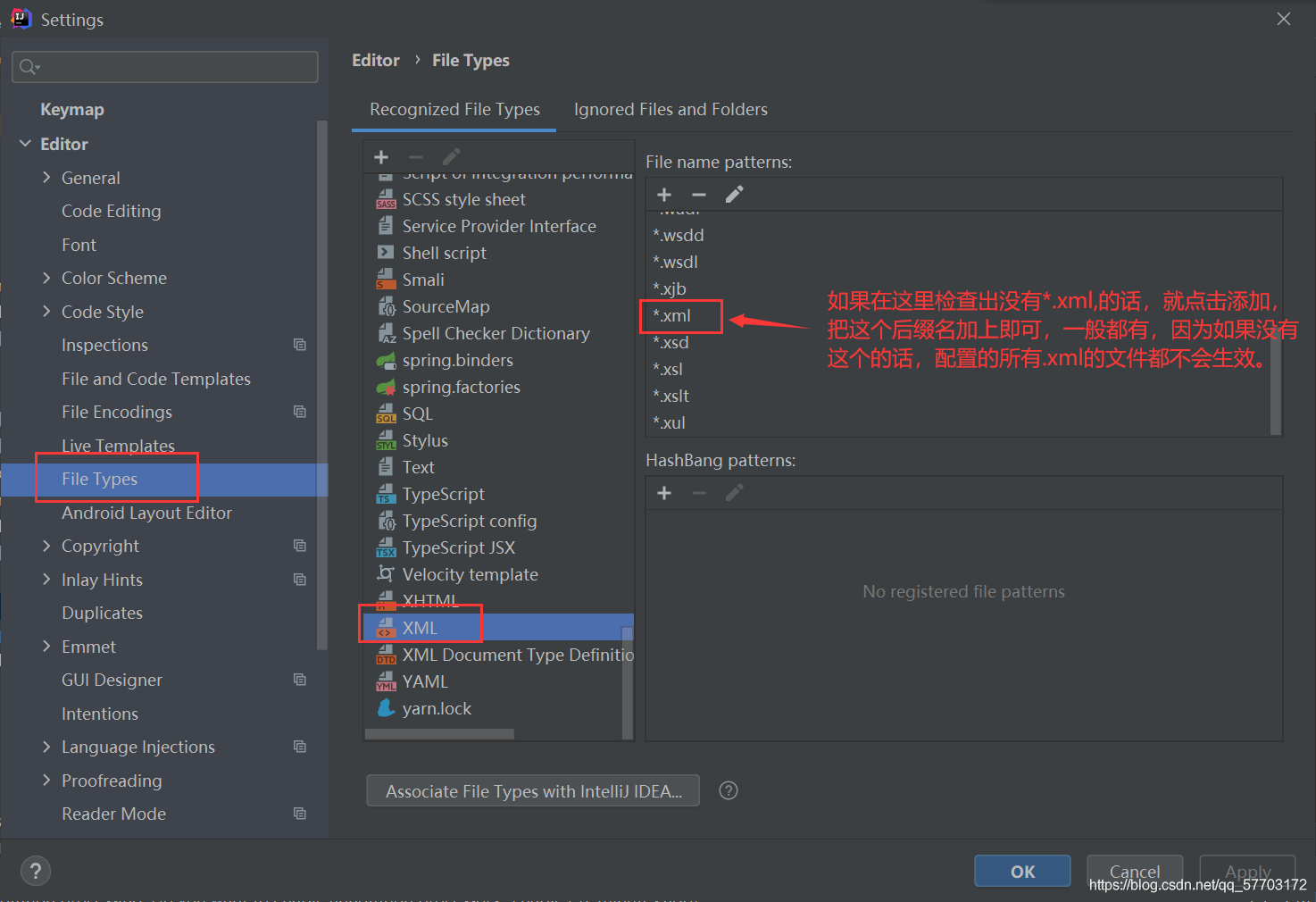Expand the Copyright node
1316x902 pixels.
pos(46,546)
